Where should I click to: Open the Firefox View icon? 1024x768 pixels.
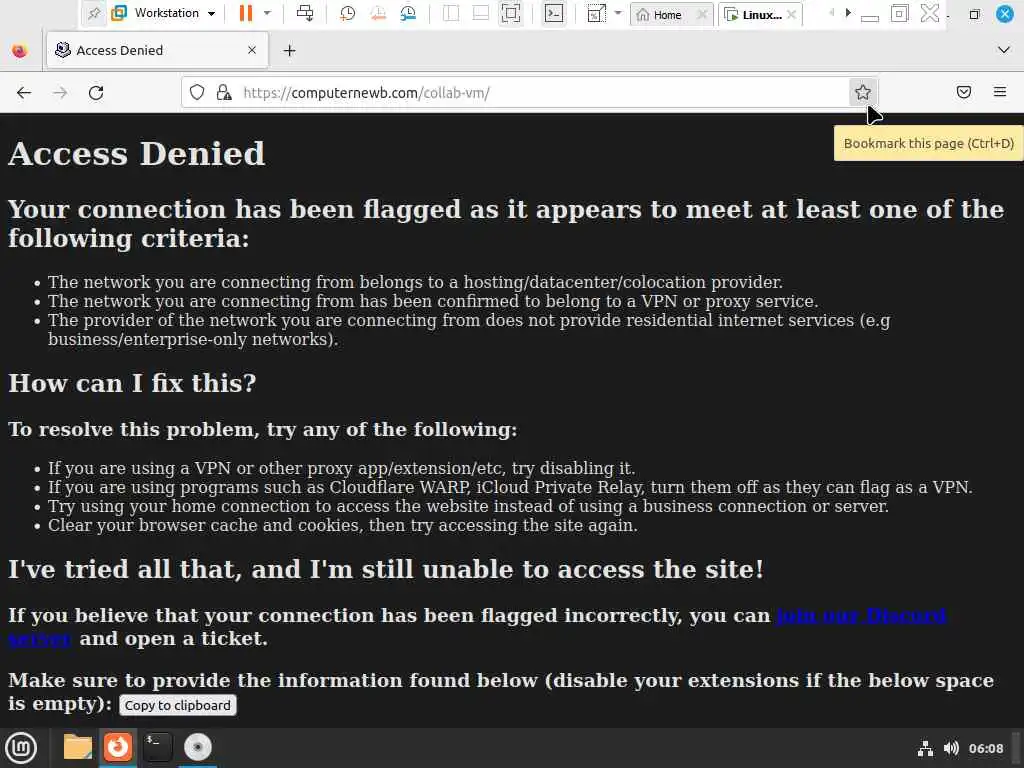[20, 50]
